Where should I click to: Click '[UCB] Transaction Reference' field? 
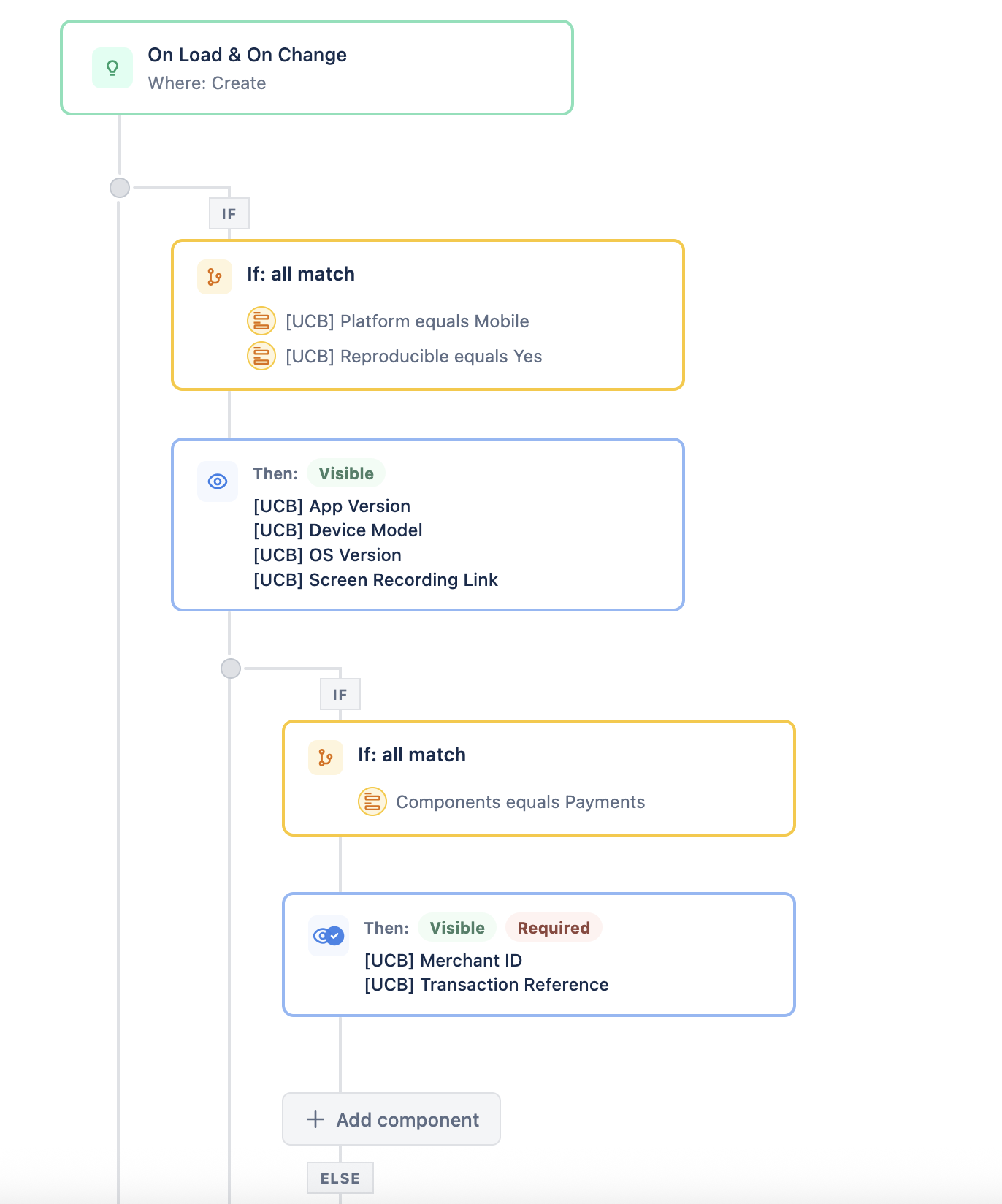(487, 985)
